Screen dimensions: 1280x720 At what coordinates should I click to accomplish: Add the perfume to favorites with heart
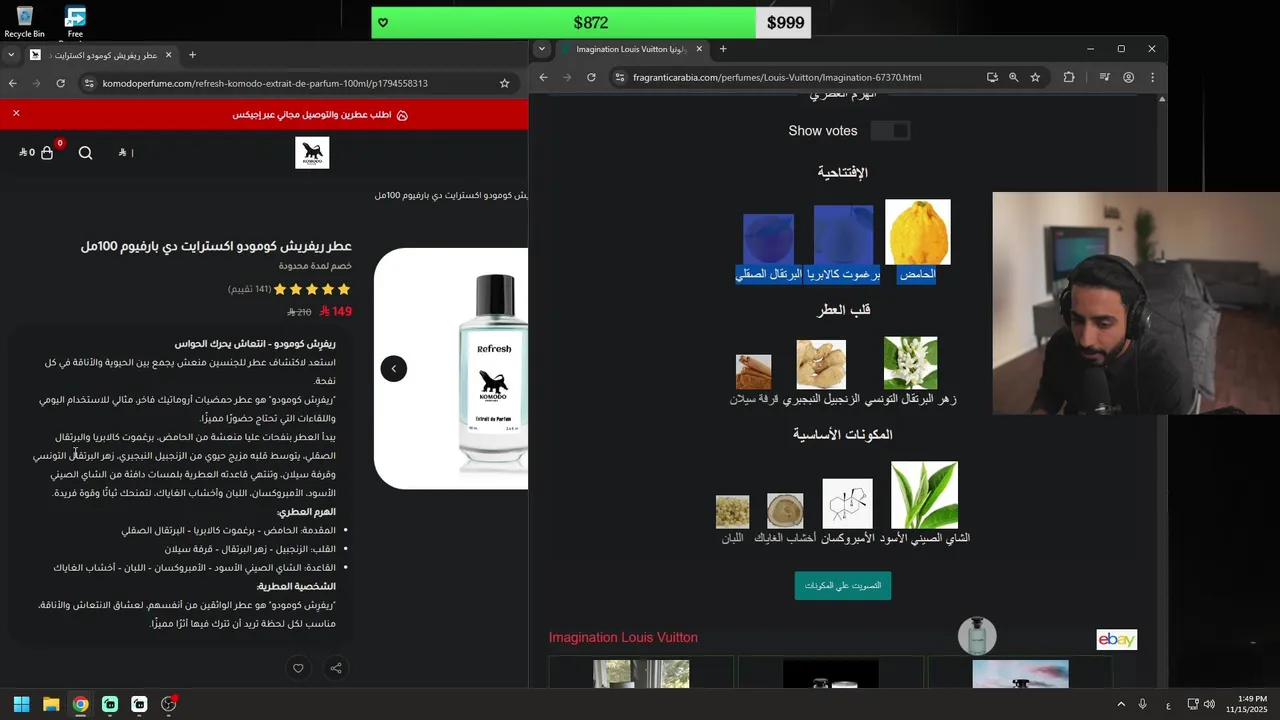tap(298, 668)
